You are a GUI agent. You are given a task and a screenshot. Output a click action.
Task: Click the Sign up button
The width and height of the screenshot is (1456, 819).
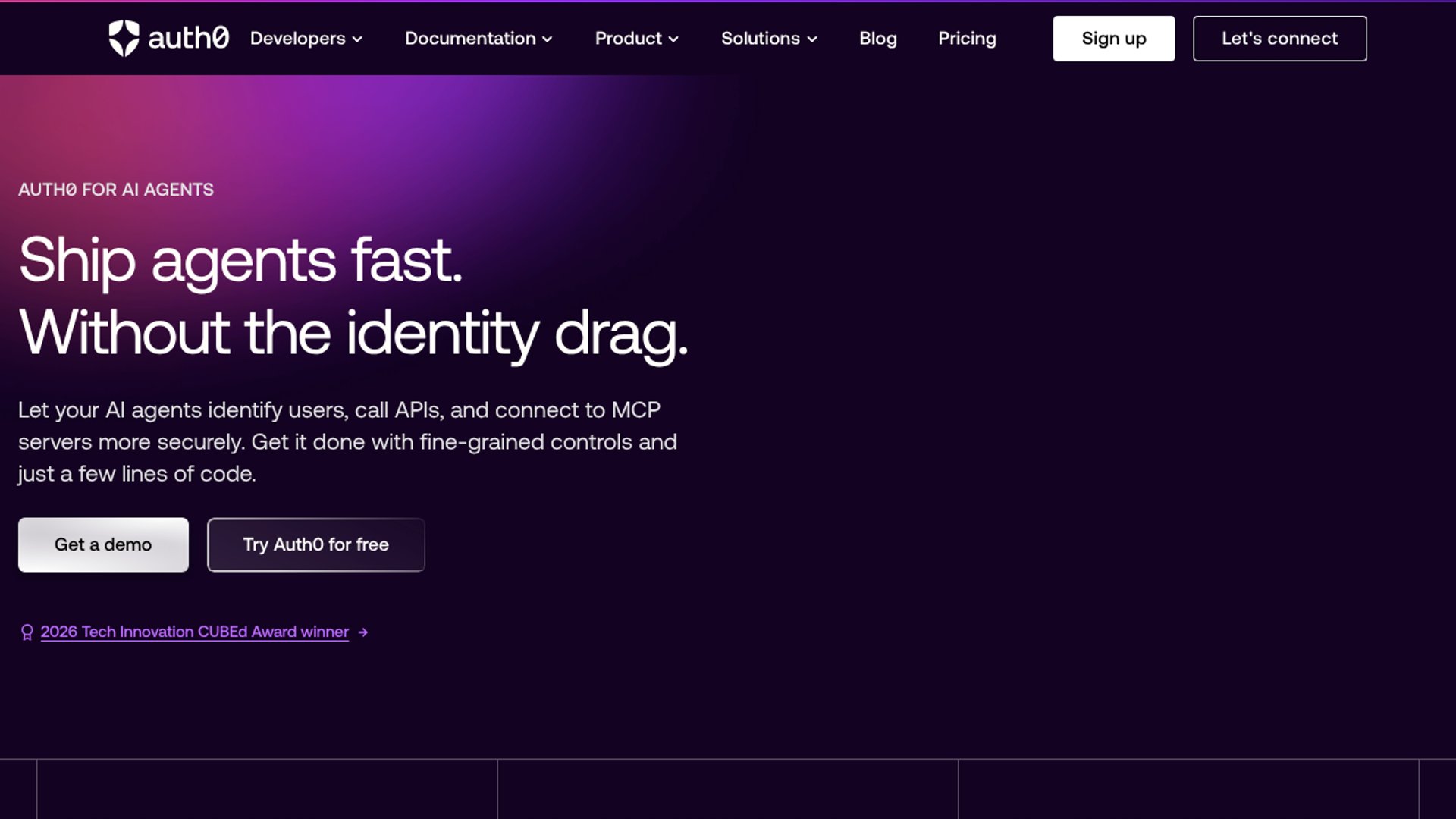coord(1114,39)
